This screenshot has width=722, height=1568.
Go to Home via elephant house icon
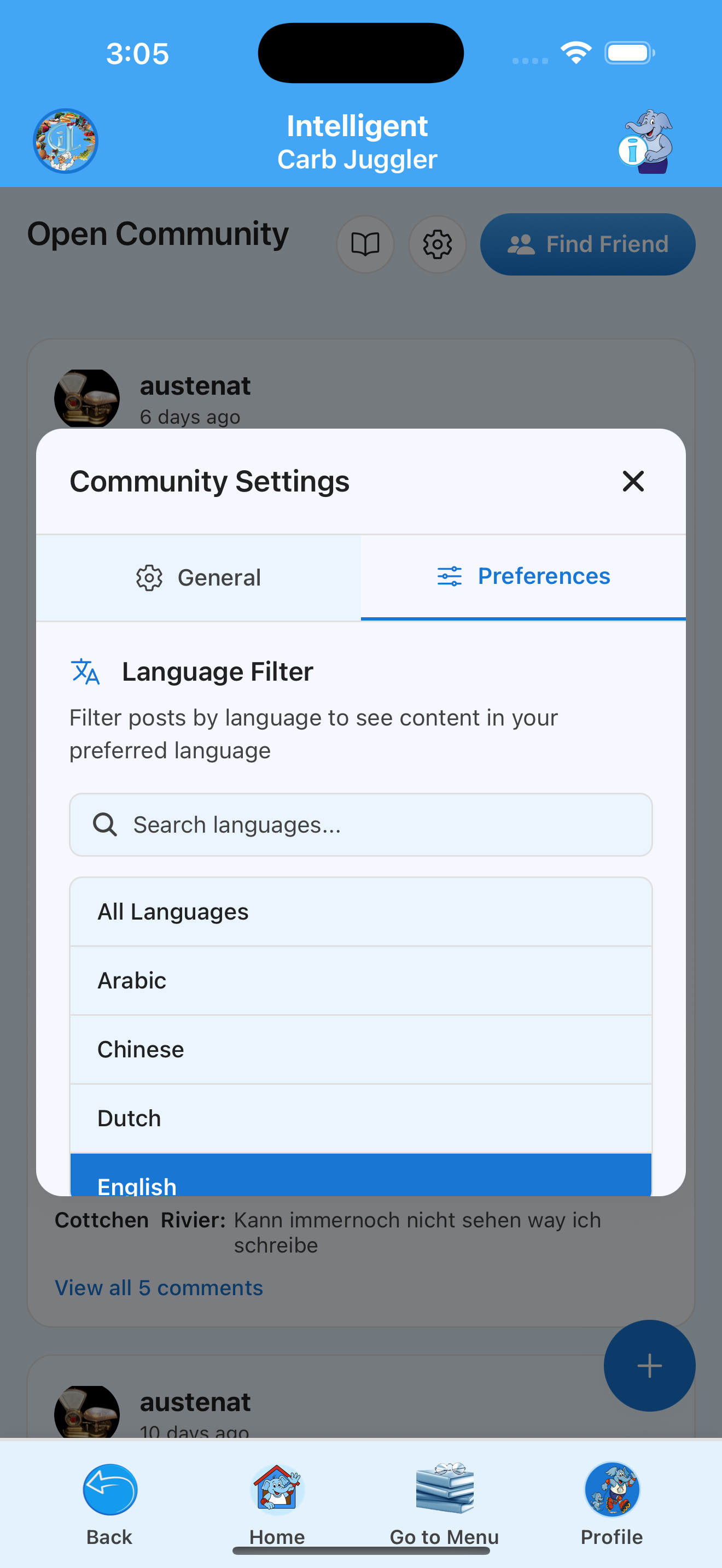point(277,1489)
